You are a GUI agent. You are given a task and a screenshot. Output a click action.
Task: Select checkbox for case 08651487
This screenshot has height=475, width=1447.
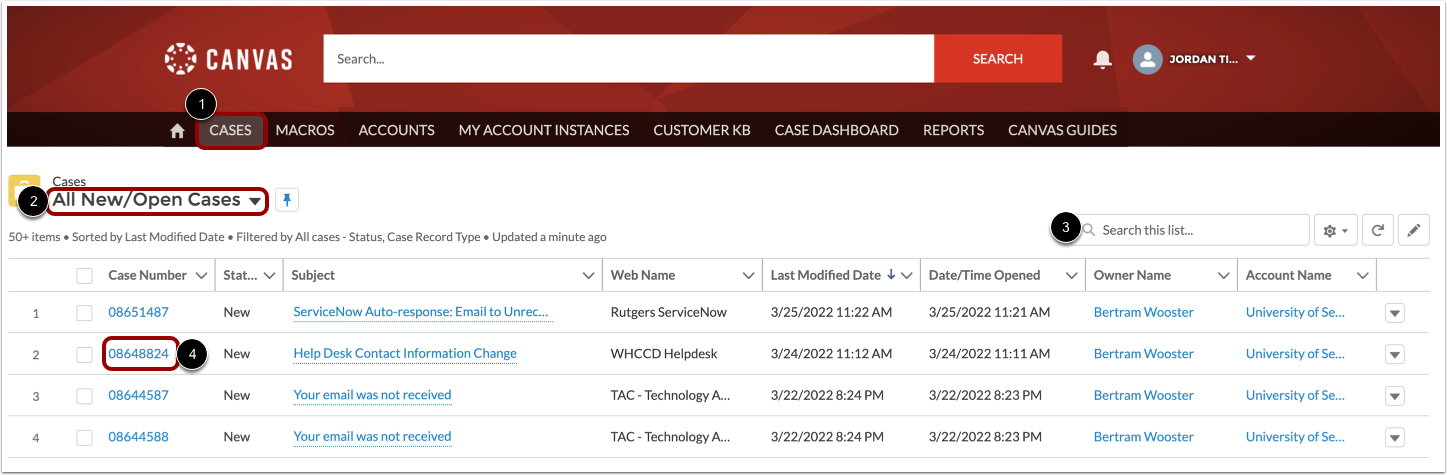pyautogui.click(x=85, y=313)
